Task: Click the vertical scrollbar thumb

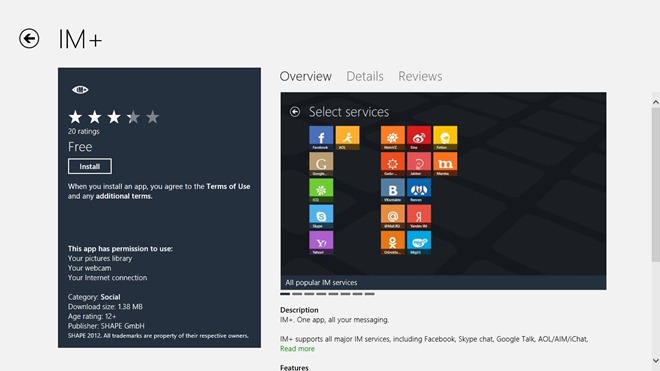Action: 655,185
